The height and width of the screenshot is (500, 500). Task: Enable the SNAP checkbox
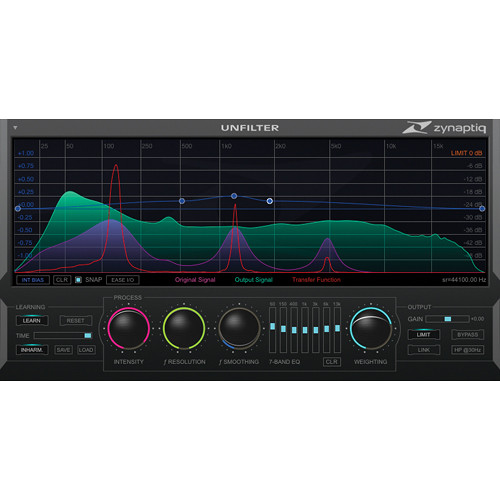pyautogui.click(x=78, y=280)
